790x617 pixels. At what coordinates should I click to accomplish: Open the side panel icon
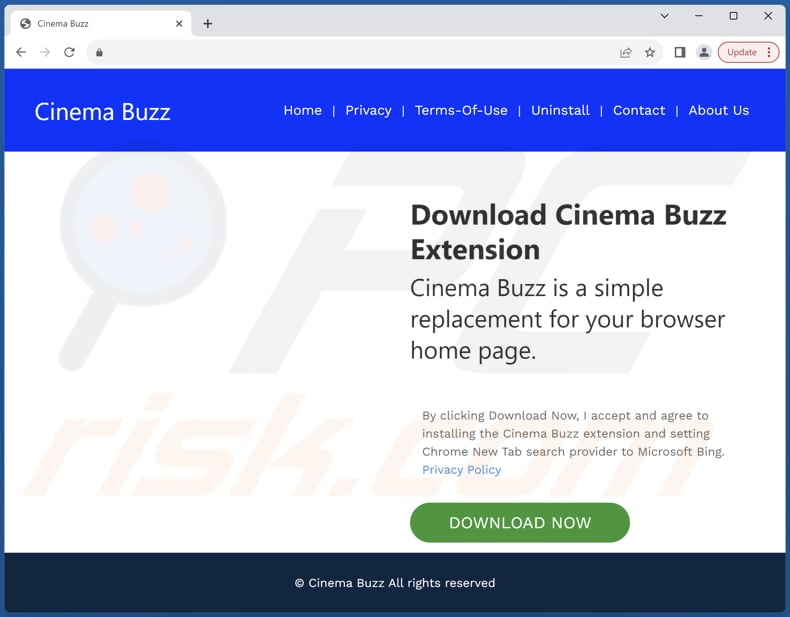pos(680,52)
